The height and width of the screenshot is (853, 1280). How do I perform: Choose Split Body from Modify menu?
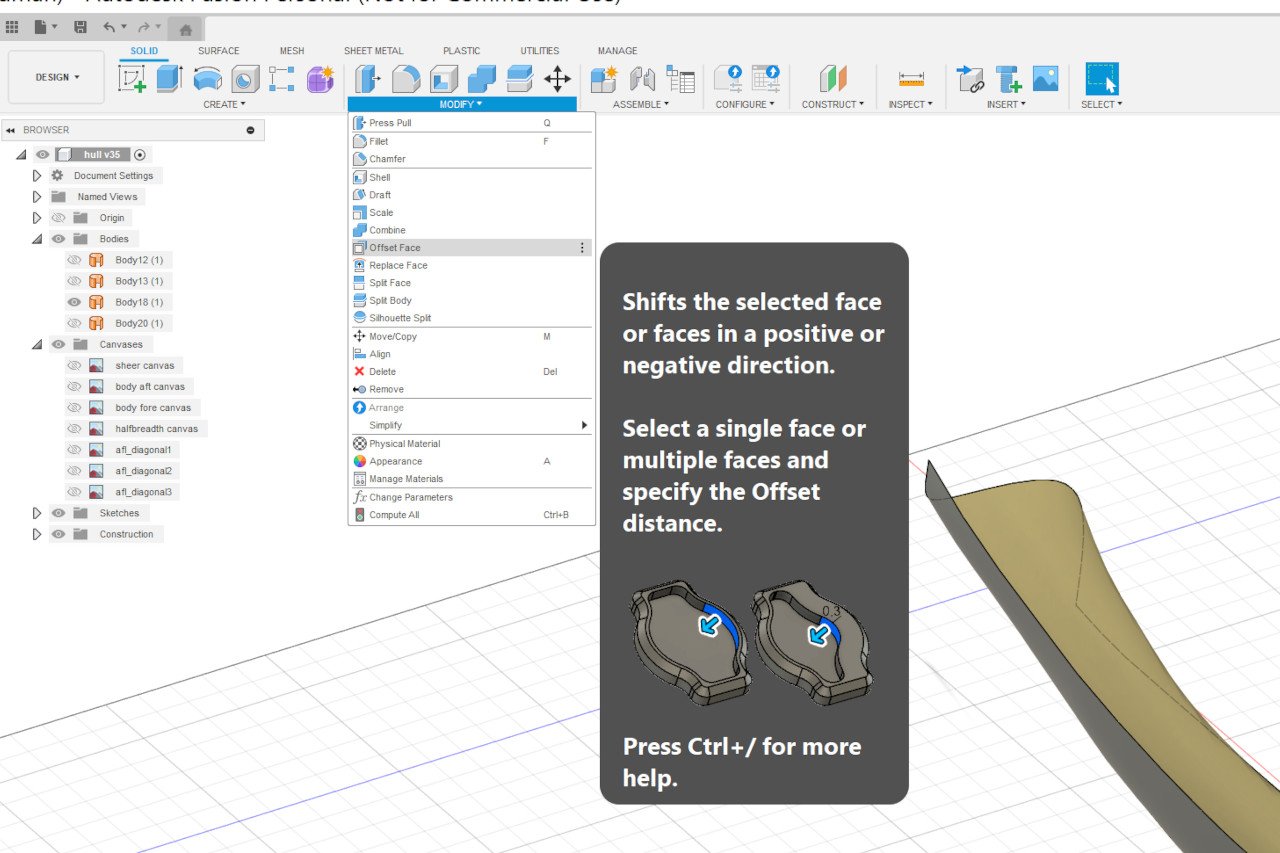pyautogui.click(x=470, y=300)
